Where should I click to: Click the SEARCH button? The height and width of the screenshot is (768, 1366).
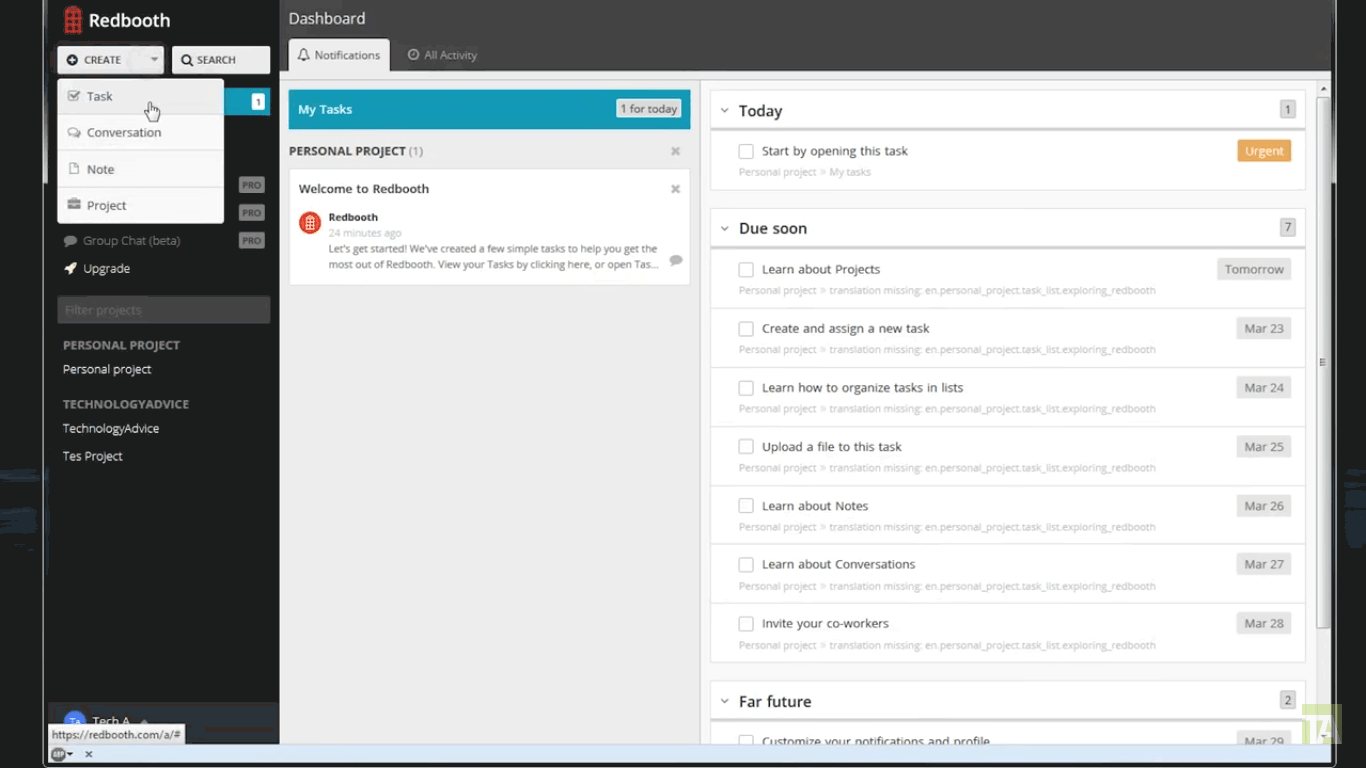(221, 60)
